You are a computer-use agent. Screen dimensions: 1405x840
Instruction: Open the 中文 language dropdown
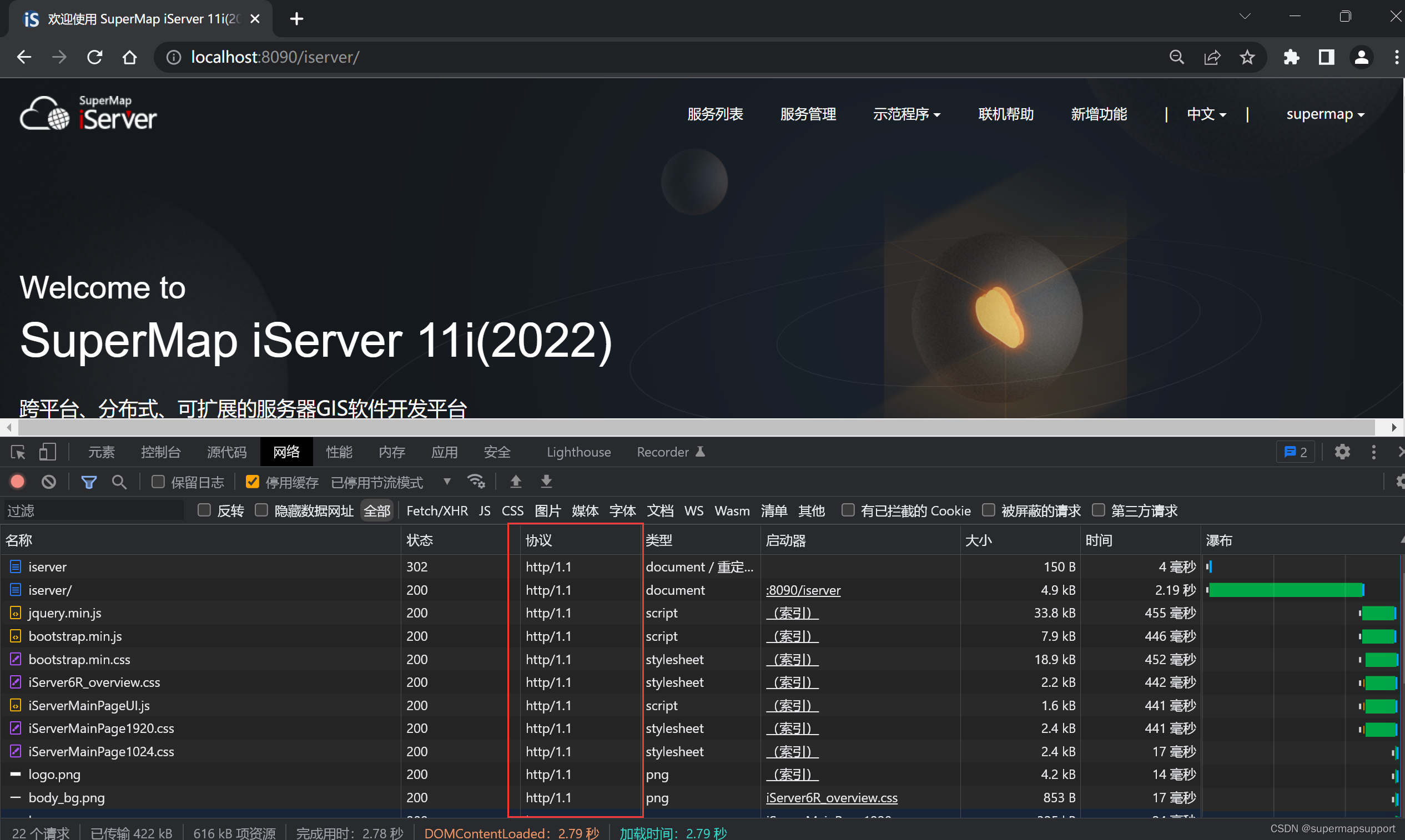tap(1206, 114)
